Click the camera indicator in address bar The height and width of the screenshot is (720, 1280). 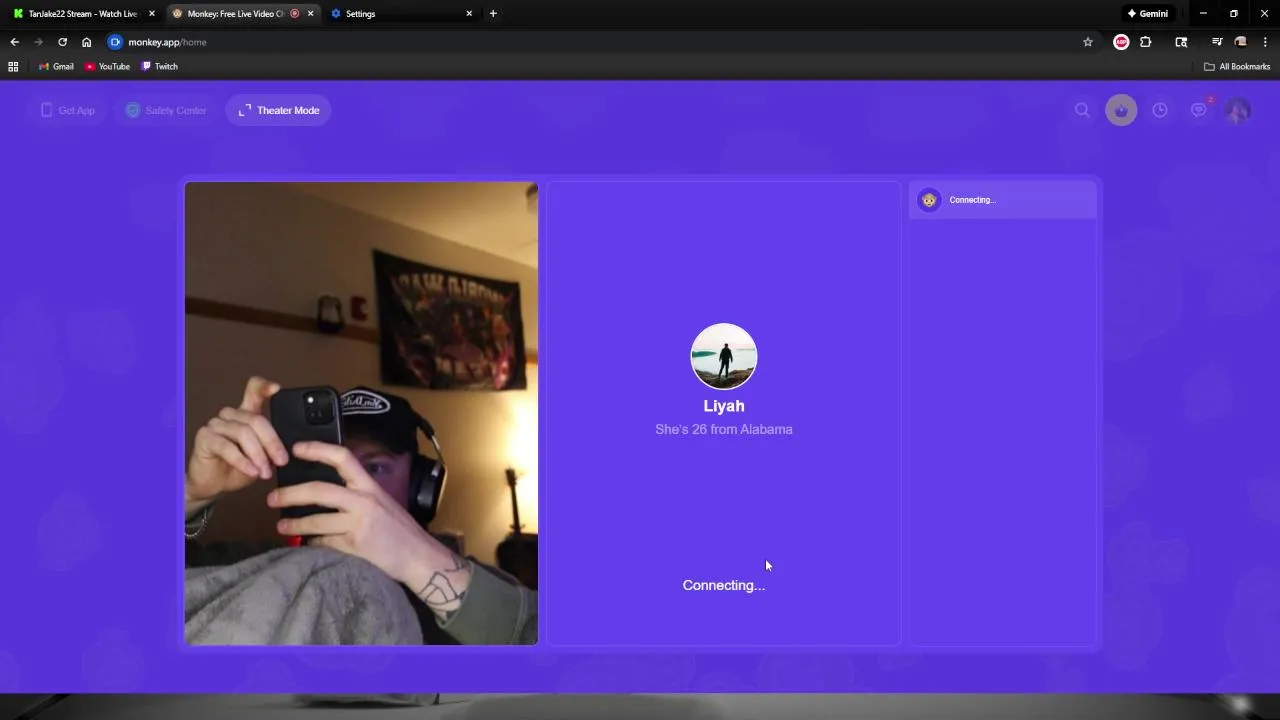pos(115,42)
